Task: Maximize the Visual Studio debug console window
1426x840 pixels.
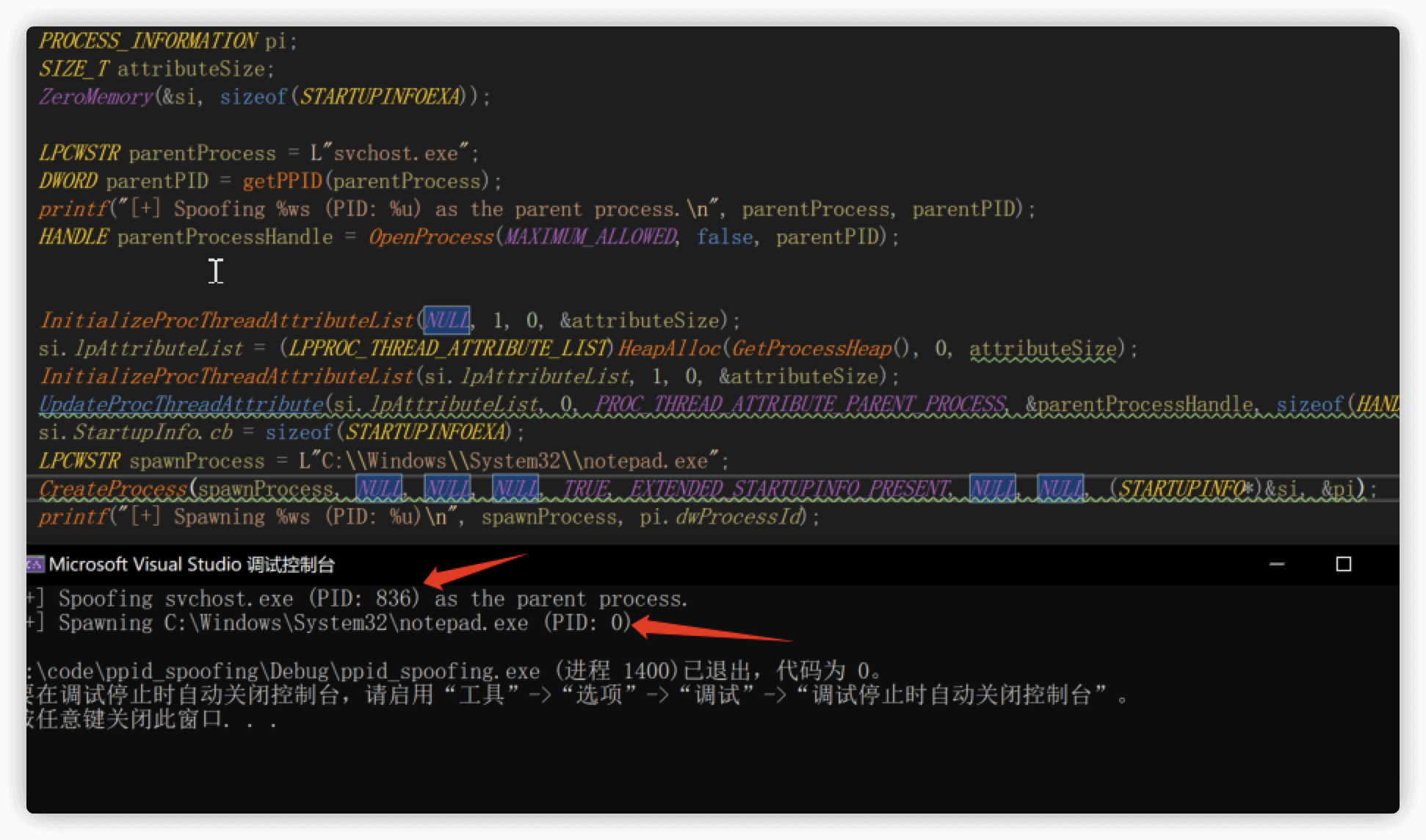Action: point(1343,564)
